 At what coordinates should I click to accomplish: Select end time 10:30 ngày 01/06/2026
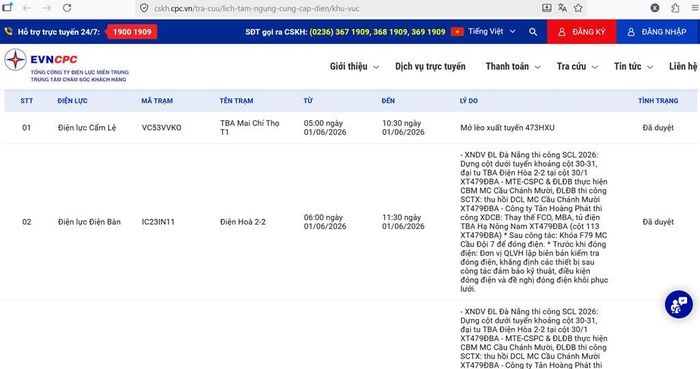pyautogui.click(x=403, y=128)
